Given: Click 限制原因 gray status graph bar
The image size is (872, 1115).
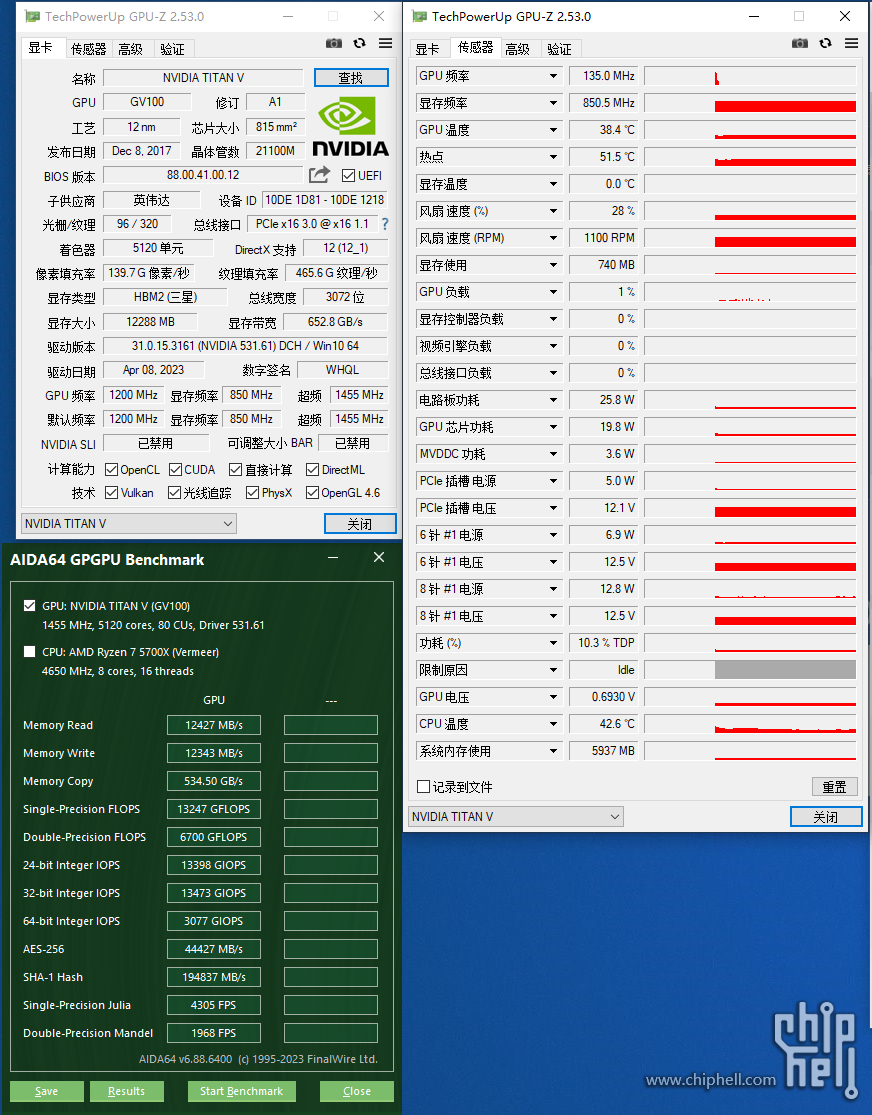Looking at the screenshot, I should 785,669.
